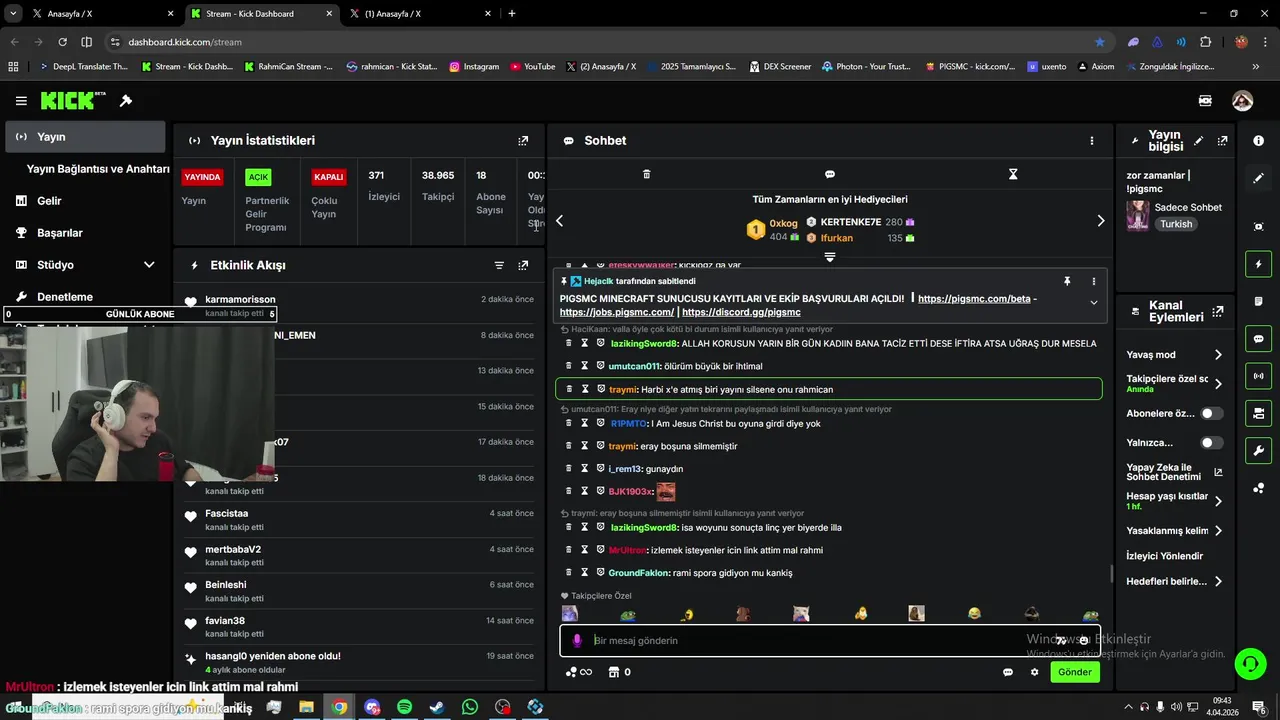
Task: Open the hamburger menu beside KICK logo
Action: (x=21, y=101)
